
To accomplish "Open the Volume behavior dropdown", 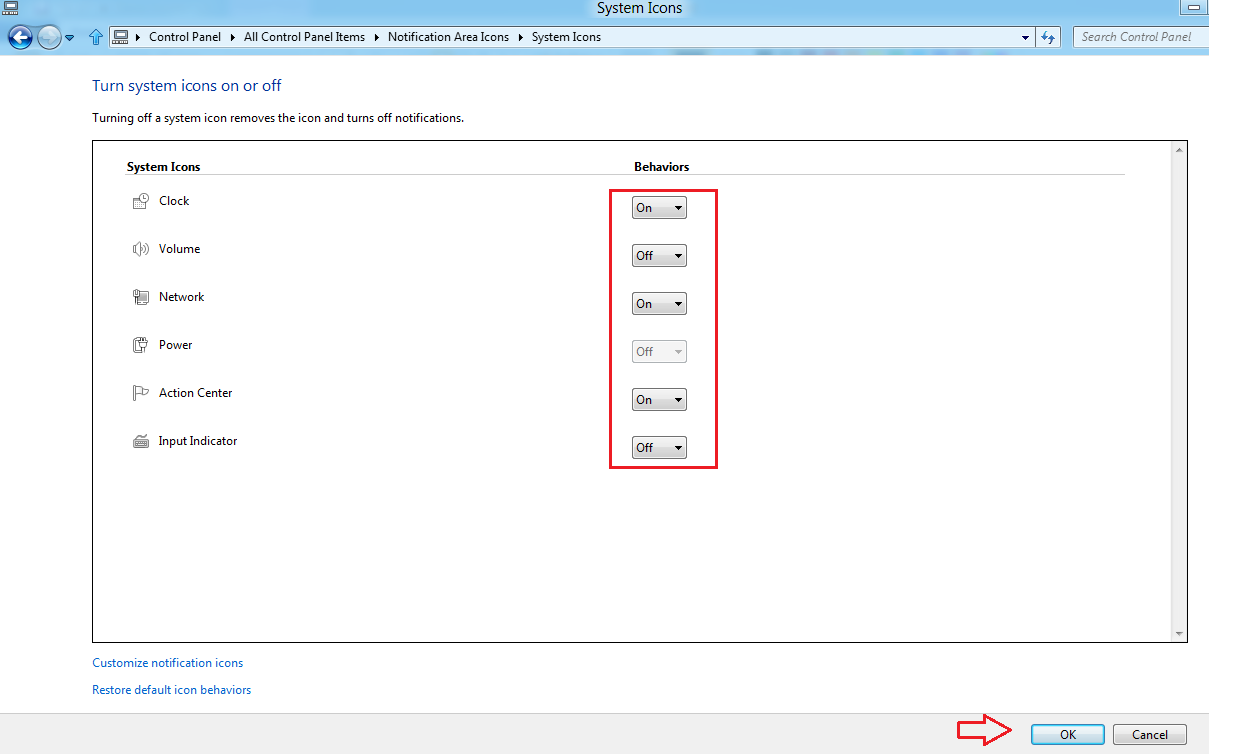I will [658, 255].
